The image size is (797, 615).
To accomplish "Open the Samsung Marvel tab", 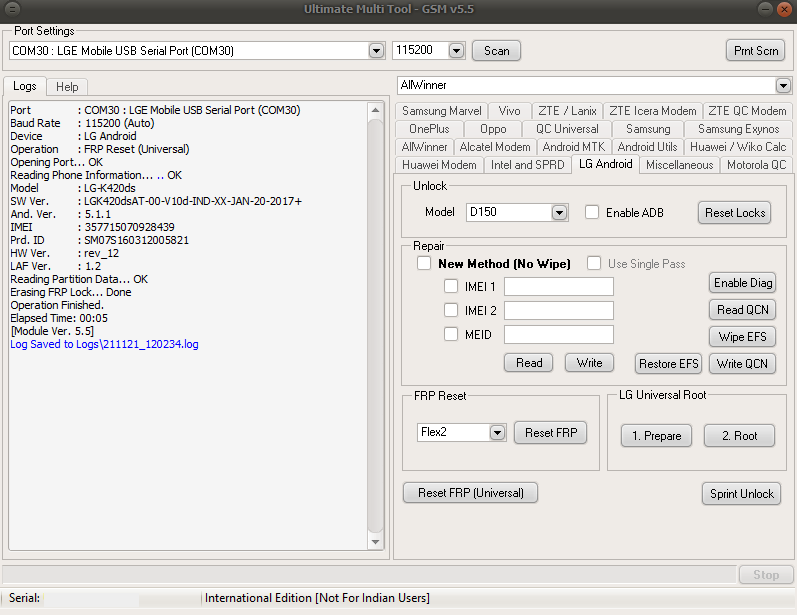I will (x=441, y=111).
